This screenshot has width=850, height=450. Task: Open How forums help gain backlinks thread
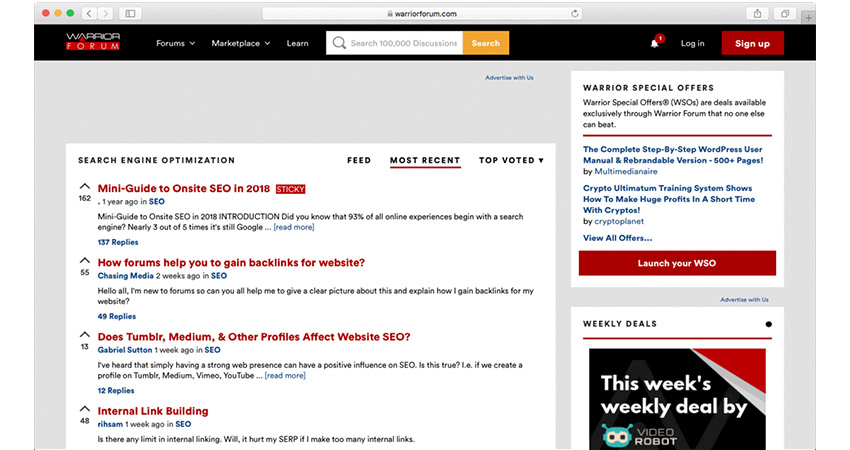click(231, 263)
